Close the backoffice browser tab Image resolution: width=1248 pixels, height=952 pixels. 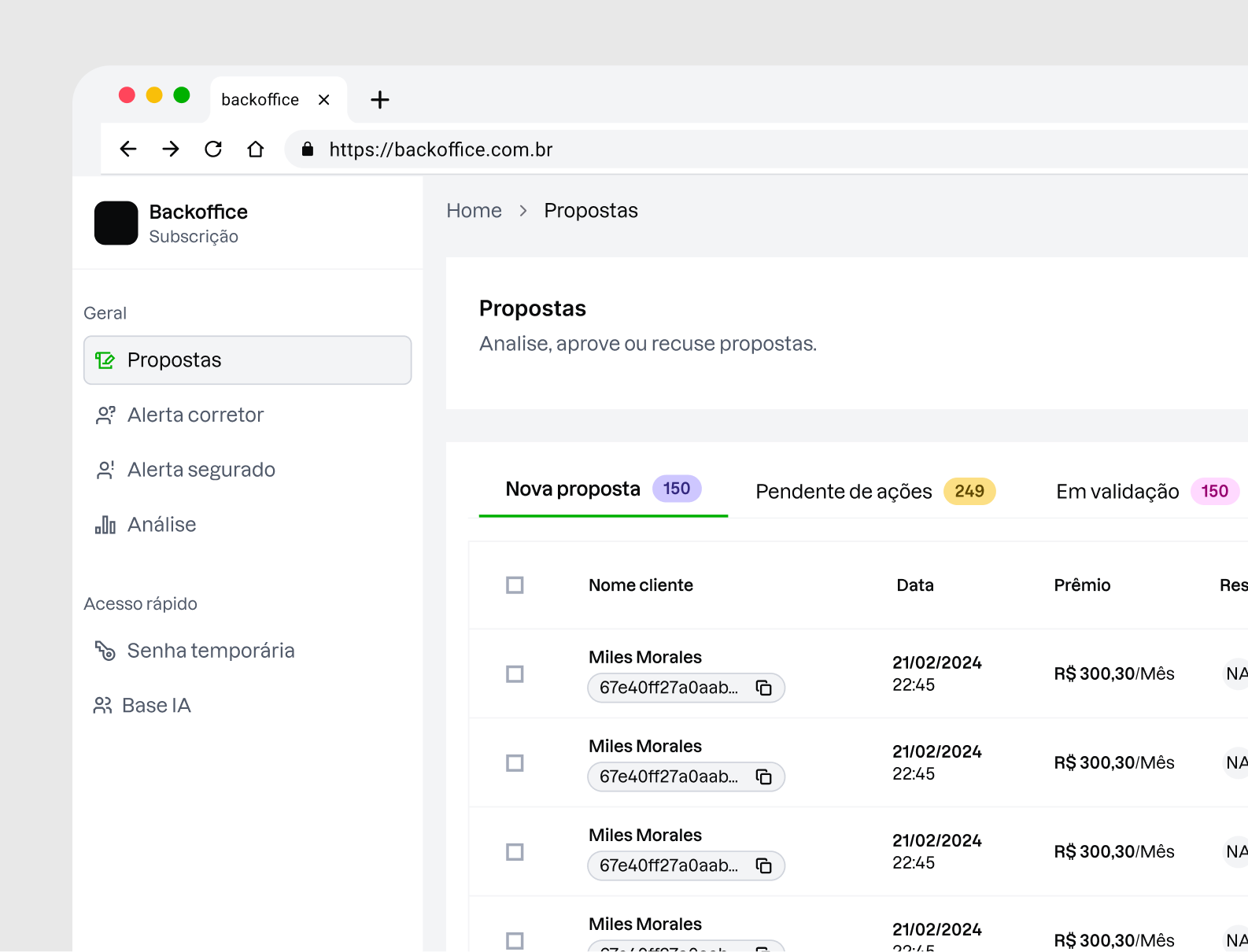pos(323,100)
